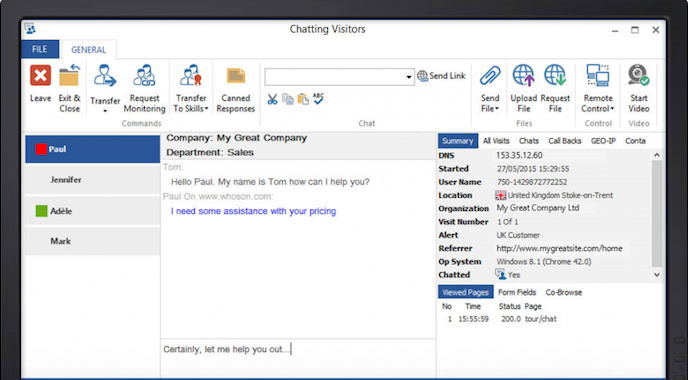This screenshot has width=688, height=380.
Task: Maximize the Chatting Visitors window
Action: pyautogui.click(x=635, y=30)
